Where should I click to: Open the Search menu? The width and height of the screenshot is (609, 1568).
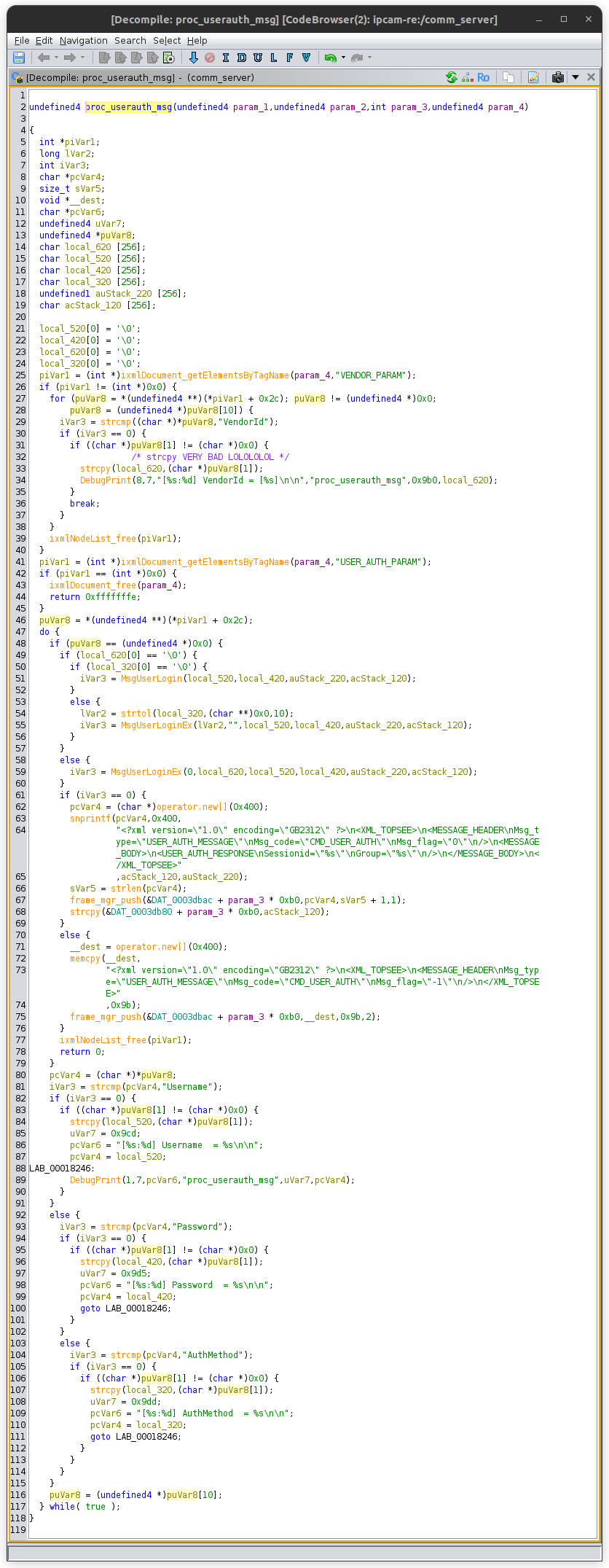130,41
